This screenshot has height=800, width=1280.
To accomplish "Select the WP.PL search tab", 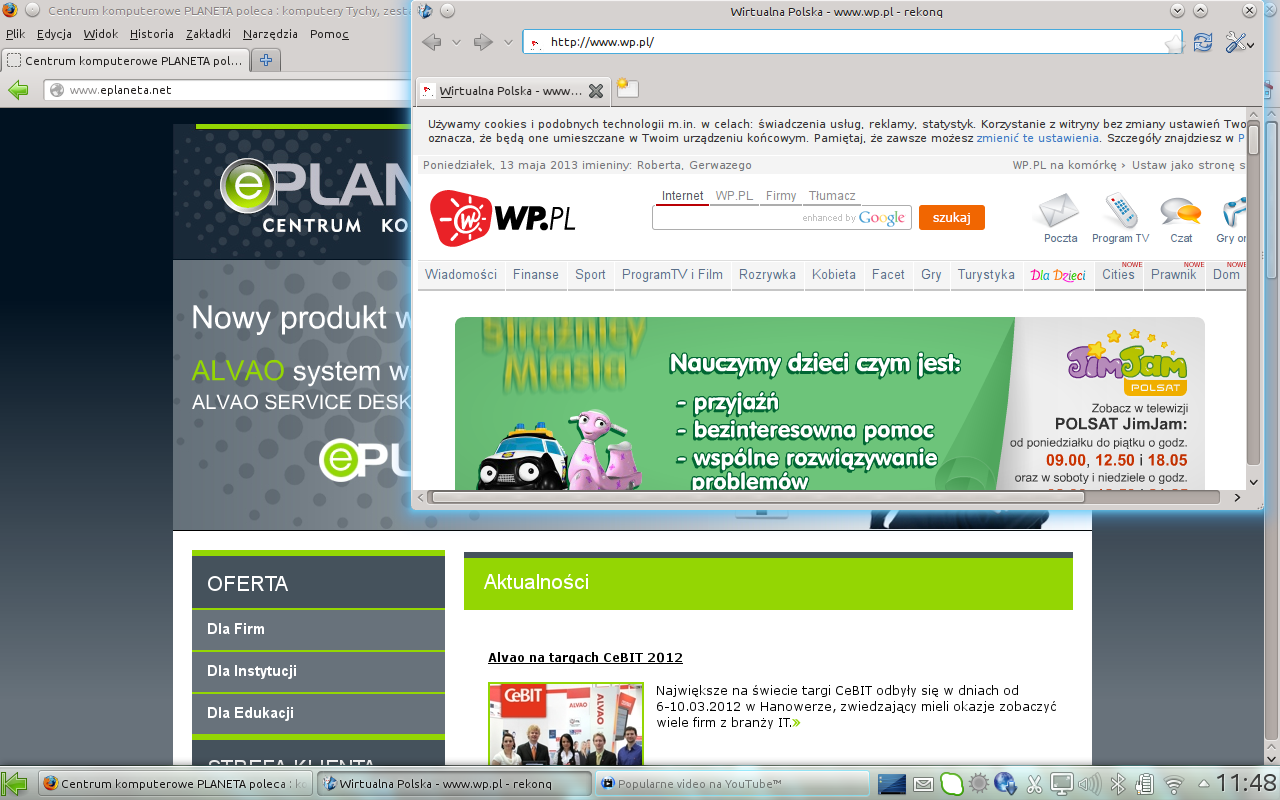I will pyautogui.click(x=734, y=196).
